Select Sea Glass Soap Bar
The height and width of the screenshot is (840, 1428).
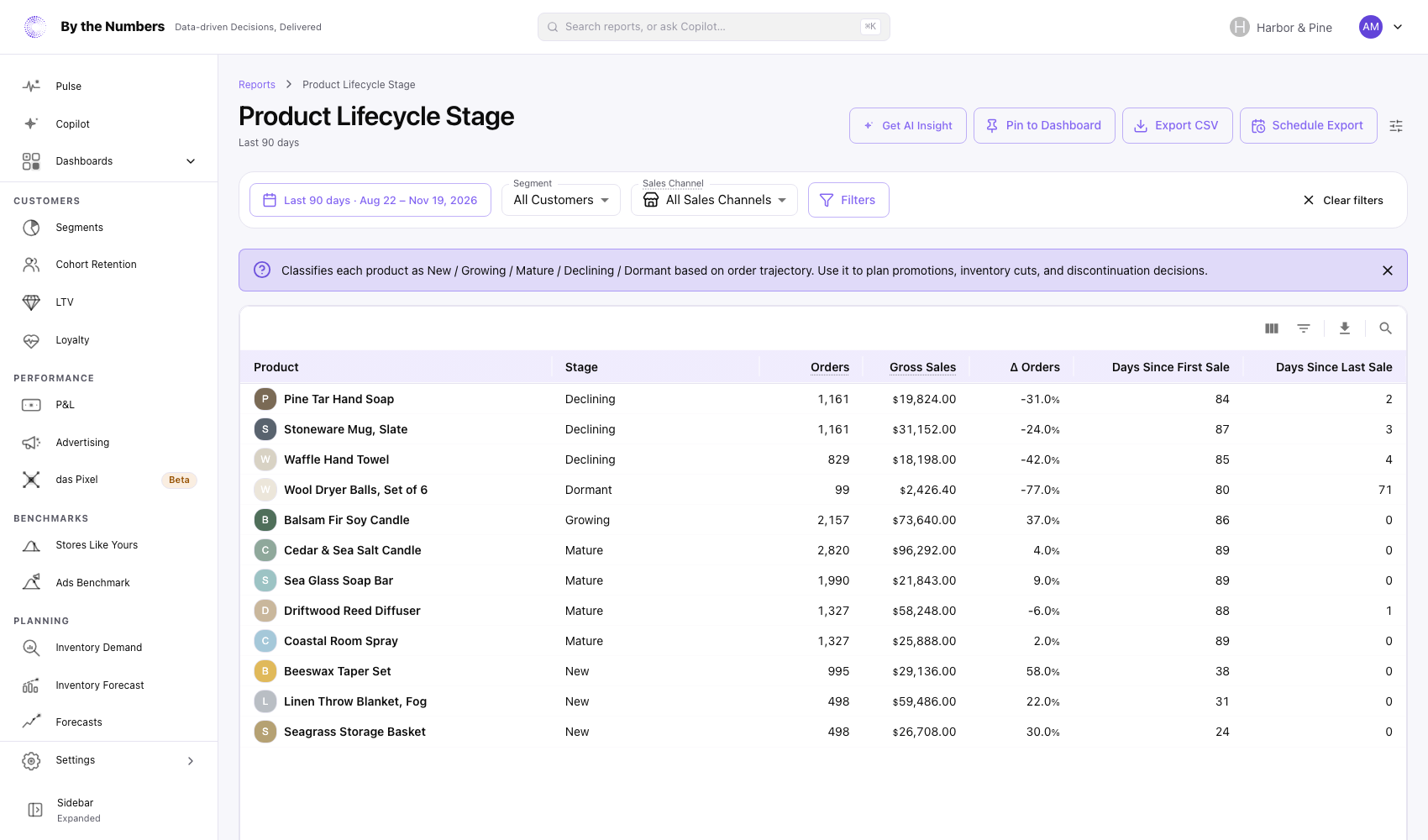tap(339, 580)
